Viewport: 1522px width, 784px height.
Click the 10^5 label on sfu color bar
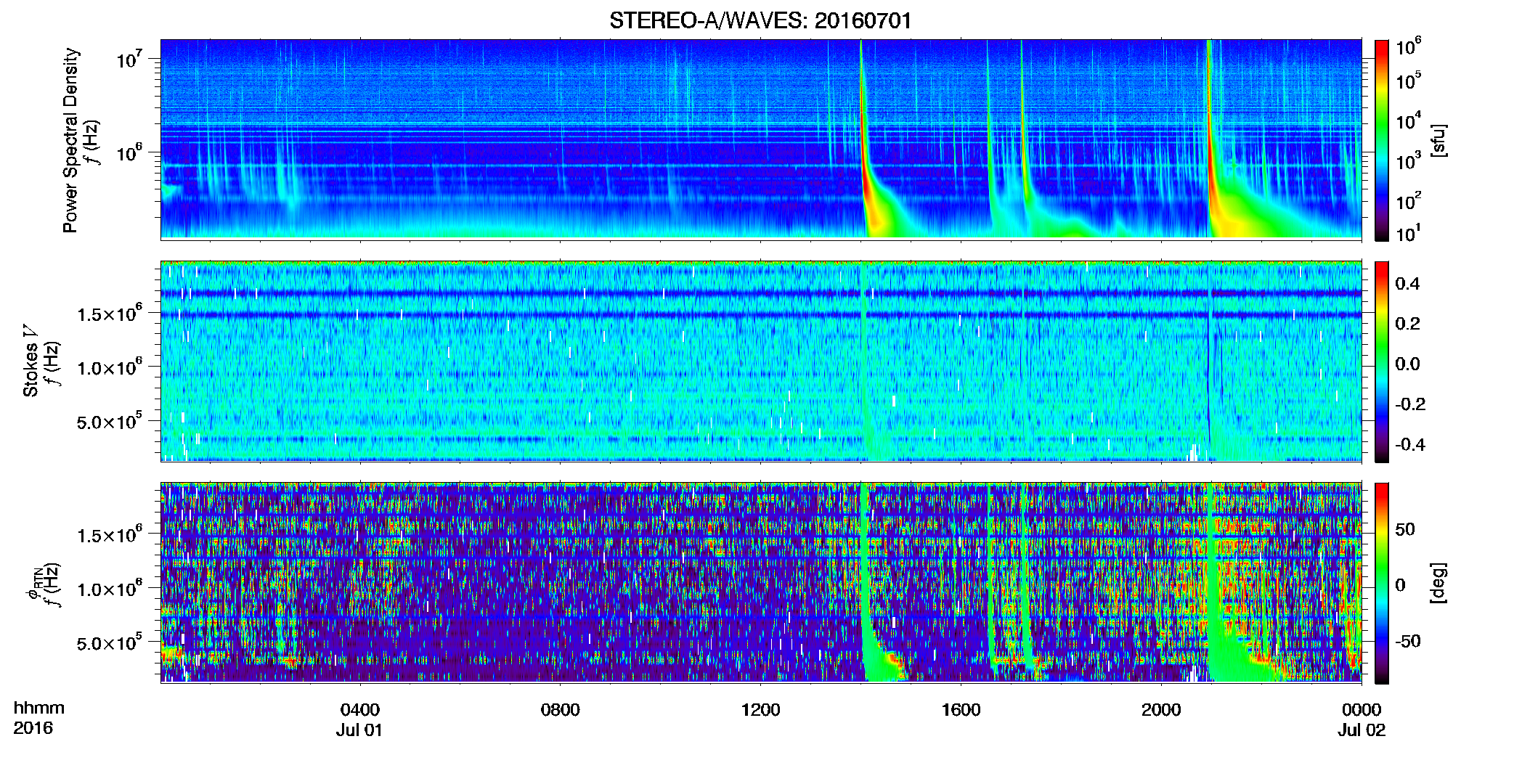(1408, 81)
